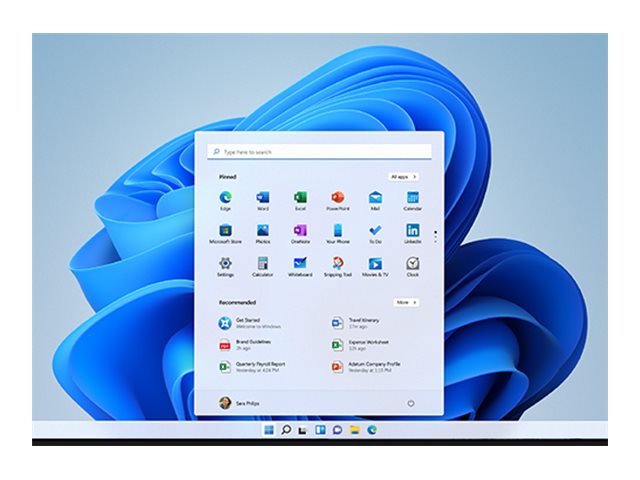Open Widgets from the taskbar
Image resolution: width=640 pixels, height=480 pixels.
click(x=320, y=430)
